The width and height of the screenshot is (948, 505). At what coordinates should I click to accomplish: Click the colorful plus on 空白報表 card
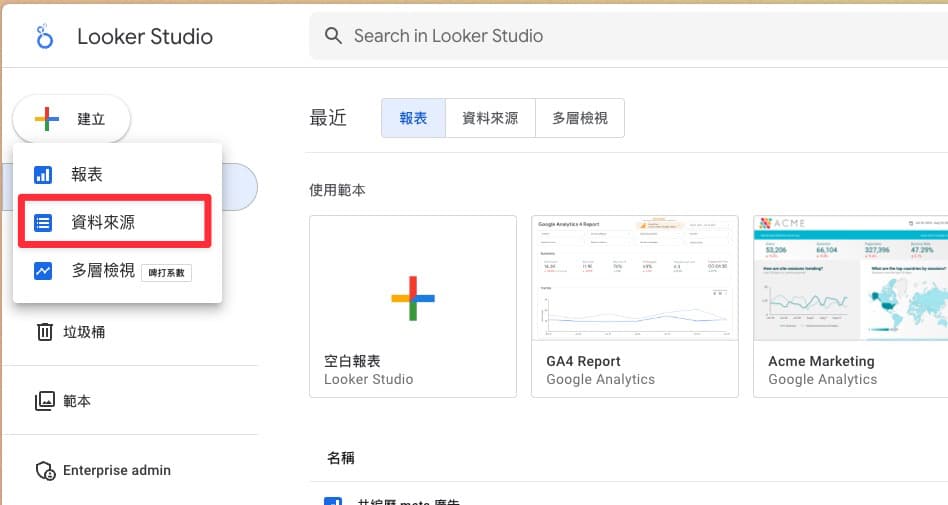tap(412, 298)
